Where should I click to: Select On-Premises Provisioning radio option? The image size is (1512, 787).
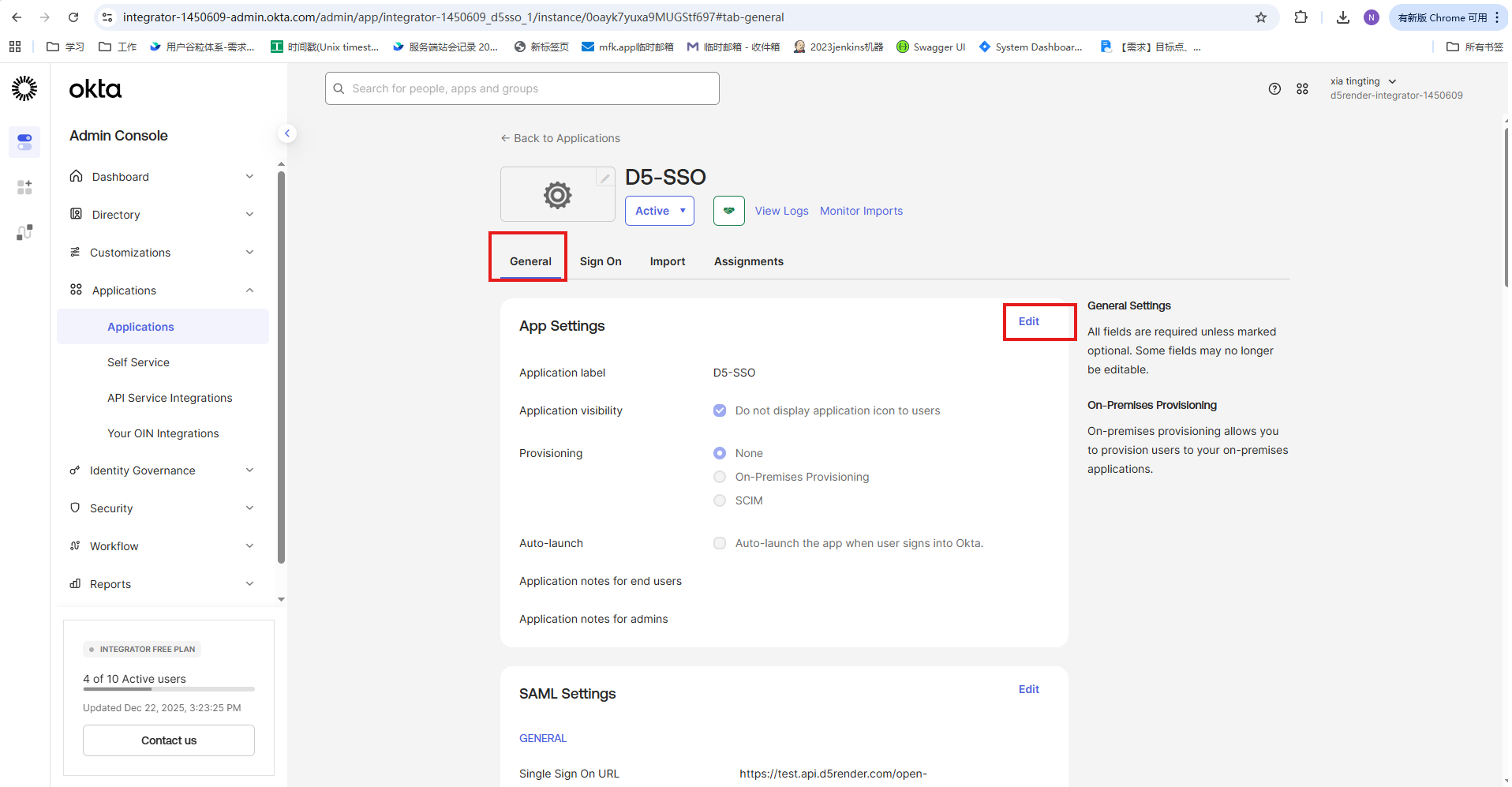(720, 477)
